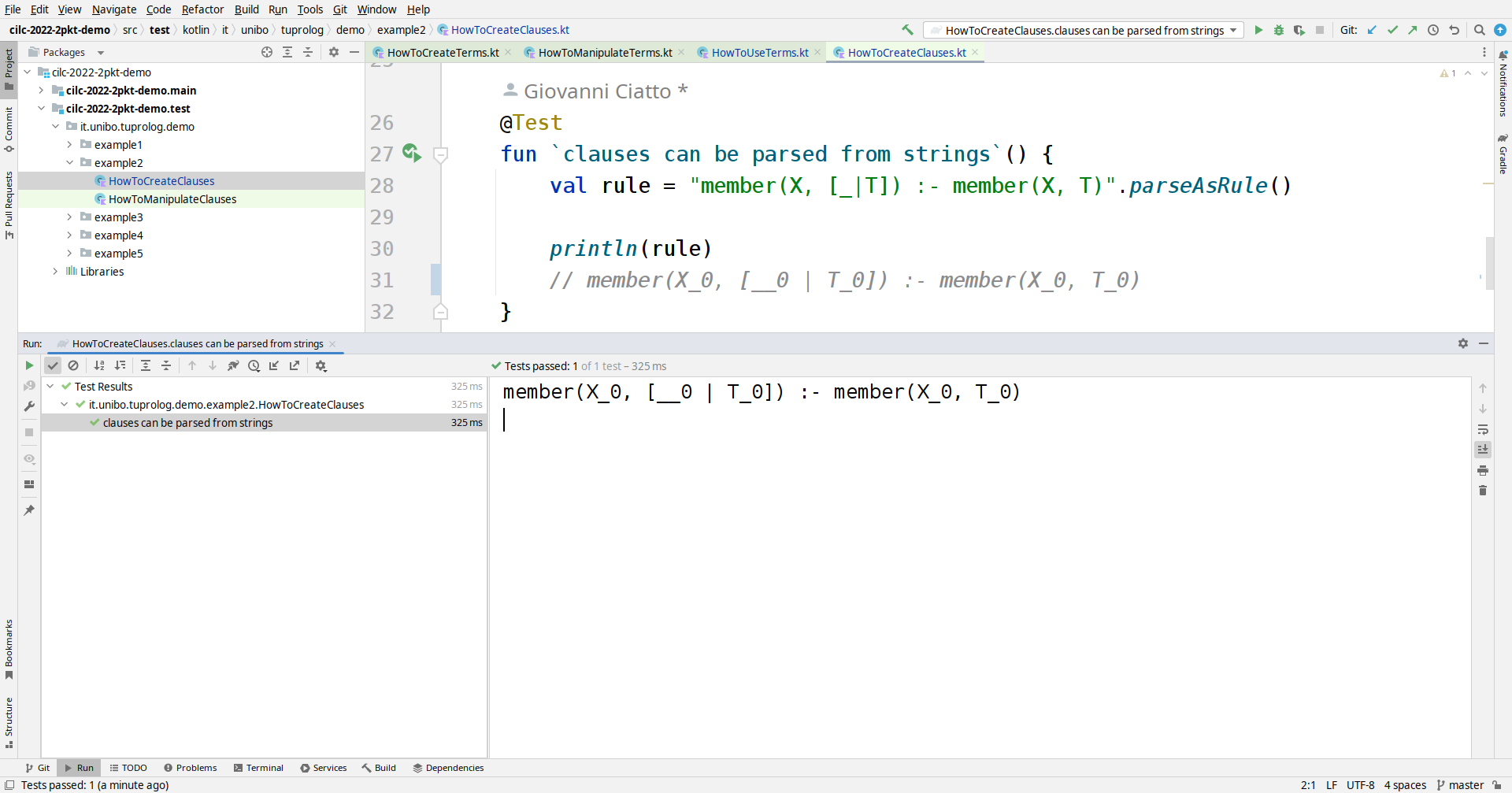Click run test gutter icon on line 27
This screenshot has height=793, width=1512.
[x=412, y=153]
